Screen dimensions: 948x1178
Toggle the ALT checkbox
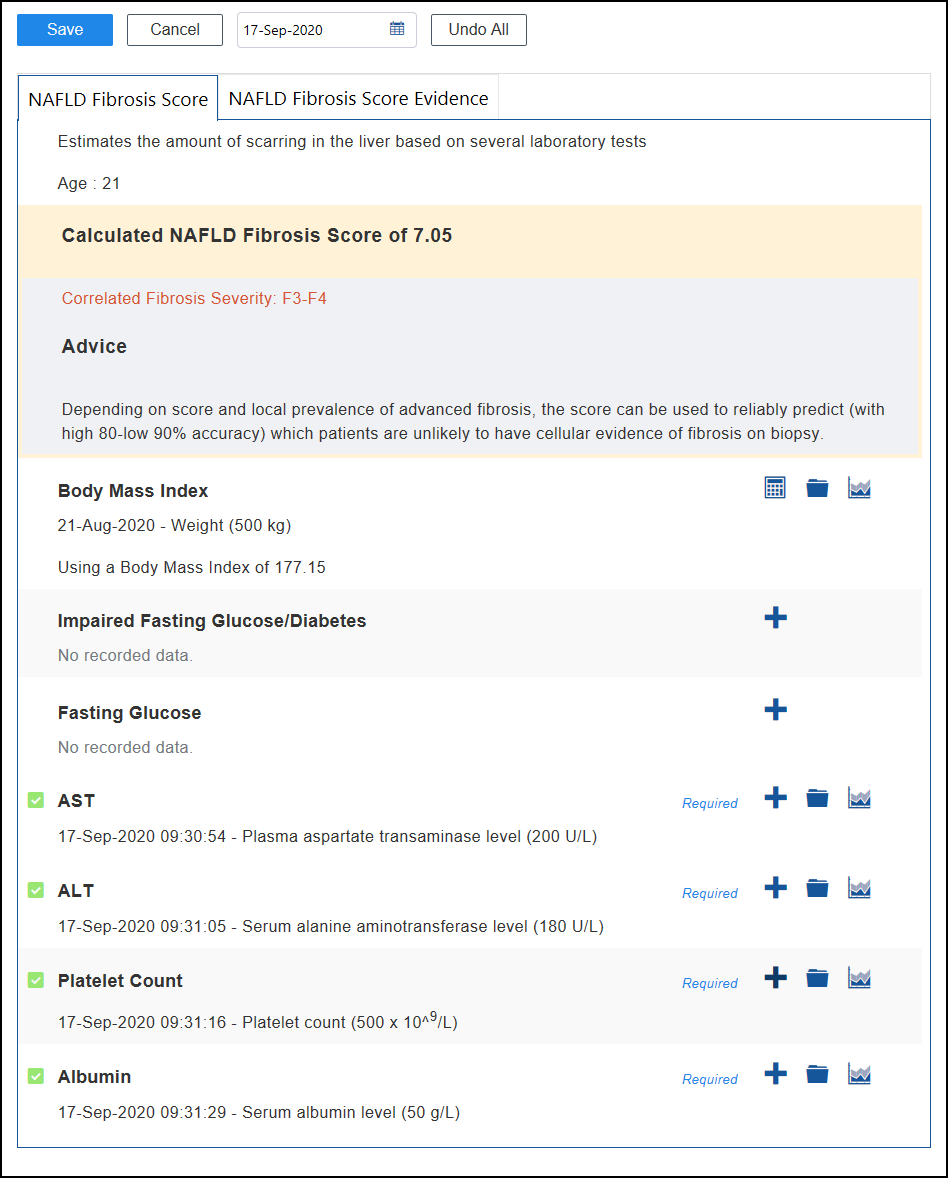pyautogui.click(x=36, y=890)
